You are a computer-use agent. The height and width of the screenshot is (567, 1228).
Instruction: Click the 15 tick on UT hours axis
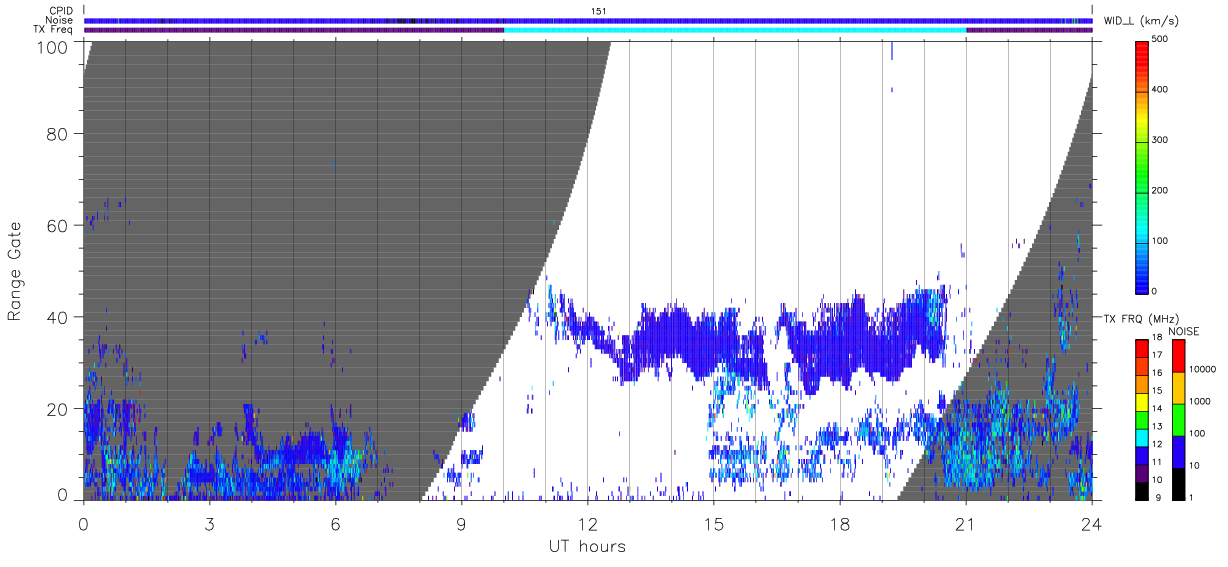pos(714,524)
